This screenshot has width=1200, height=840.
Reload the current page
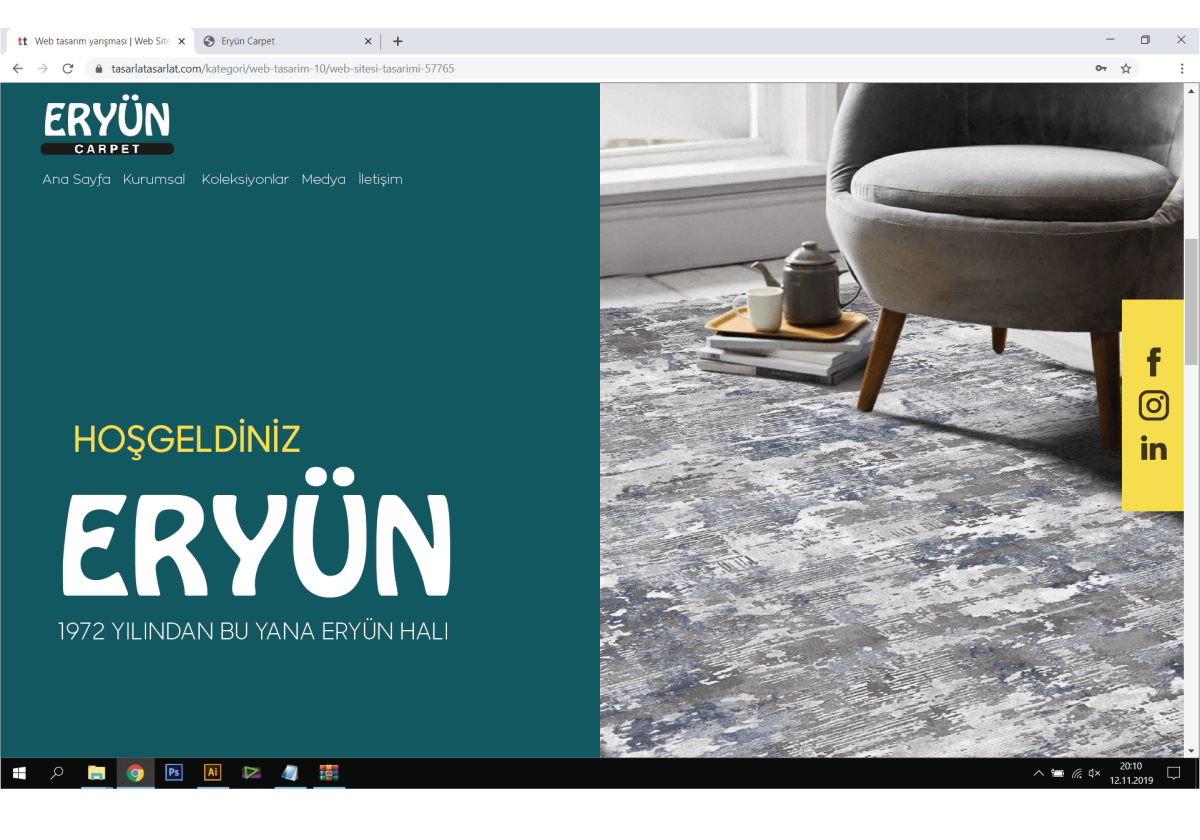[x=68, y=69]
